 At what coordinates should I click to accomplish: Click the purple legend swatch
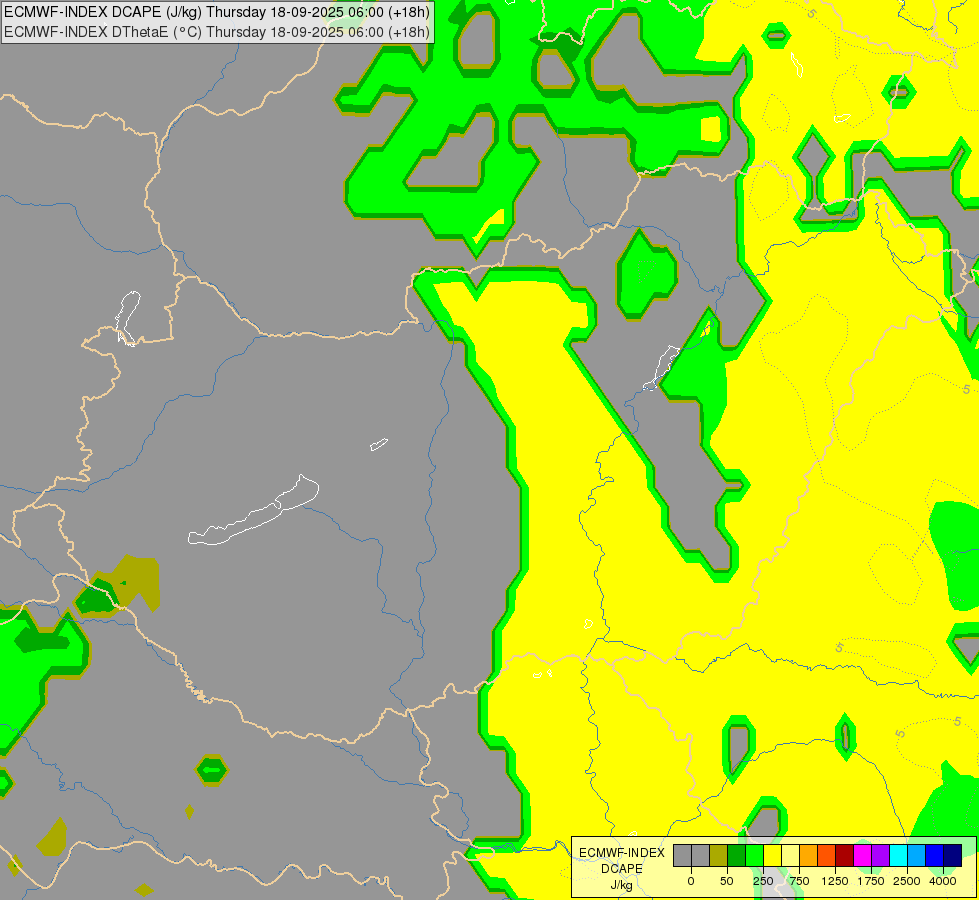882,855
